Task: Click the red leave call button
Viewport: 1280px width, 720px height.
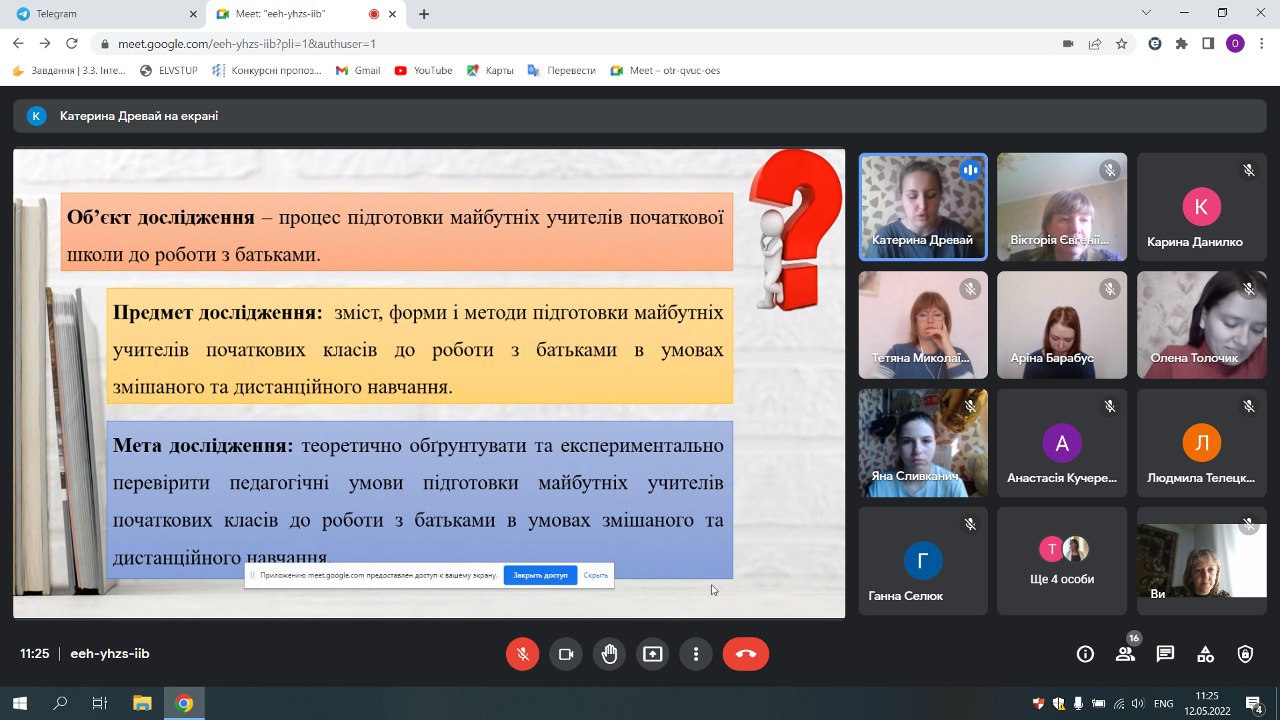Action: [745, 654]
